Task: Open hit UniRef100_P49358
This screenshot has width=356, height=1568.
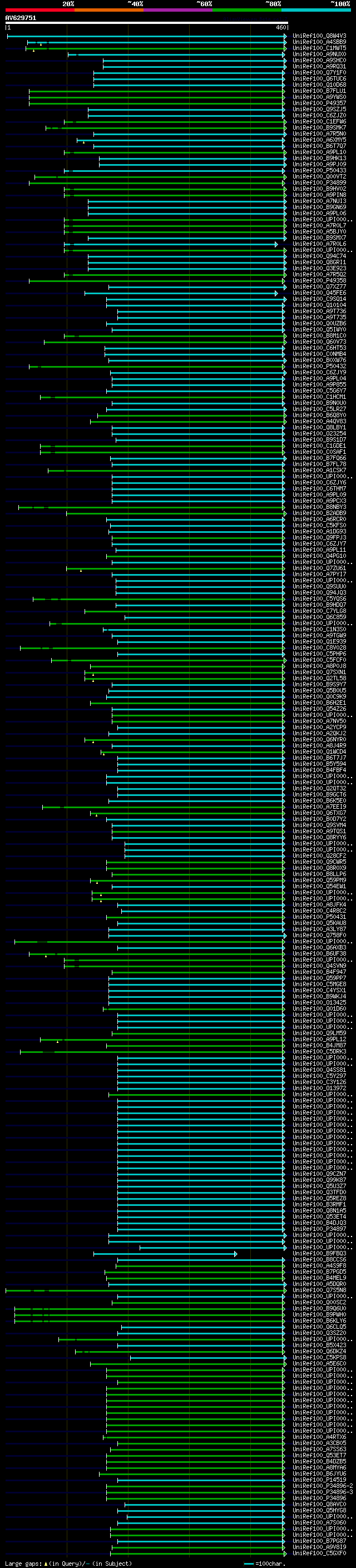Action: point(319,280)
